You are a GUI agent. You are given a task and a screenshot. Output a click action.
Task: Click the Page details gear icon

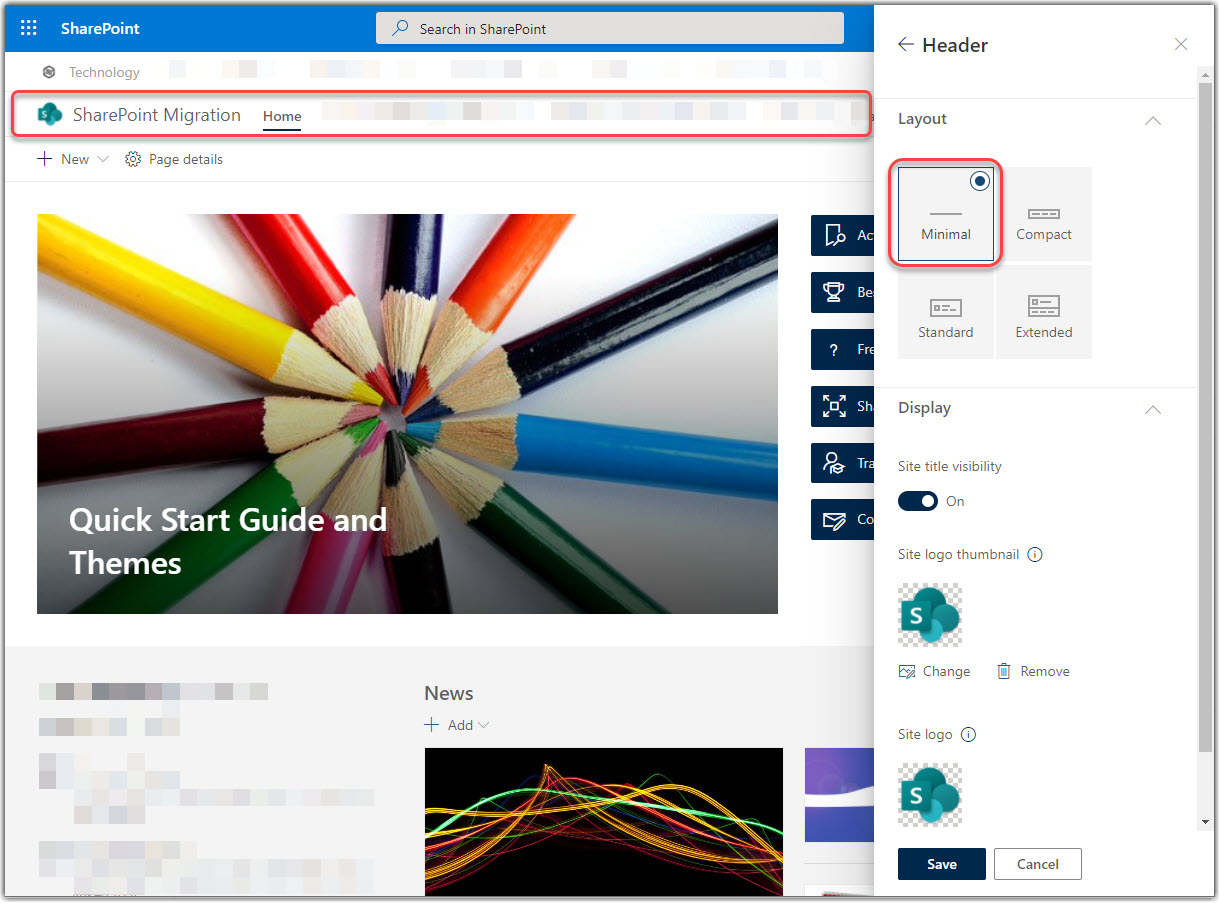131,159
